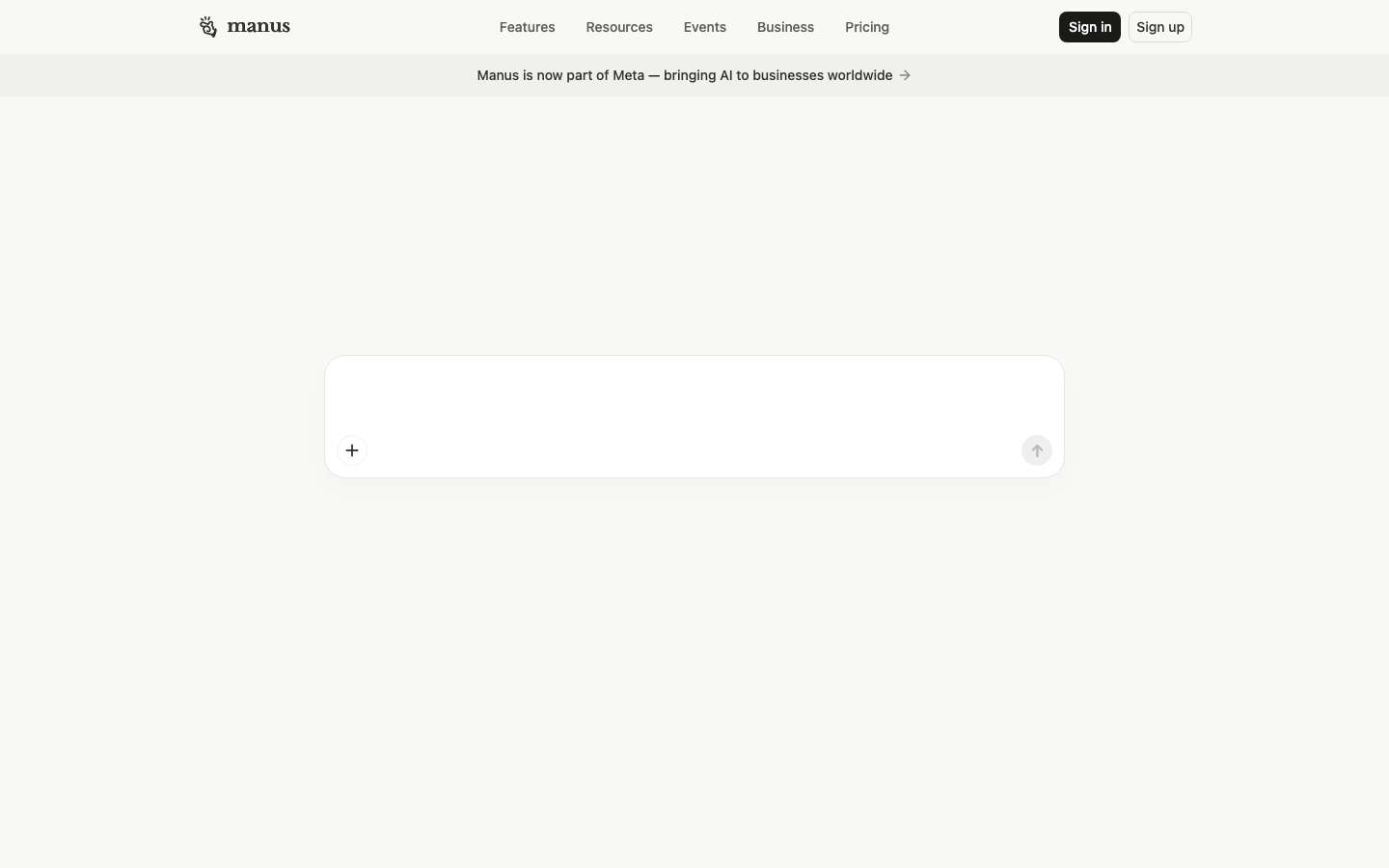1389x868 pixels.
Task: Submit the prompt with the round send button
Action: (x=1036, y=450)
